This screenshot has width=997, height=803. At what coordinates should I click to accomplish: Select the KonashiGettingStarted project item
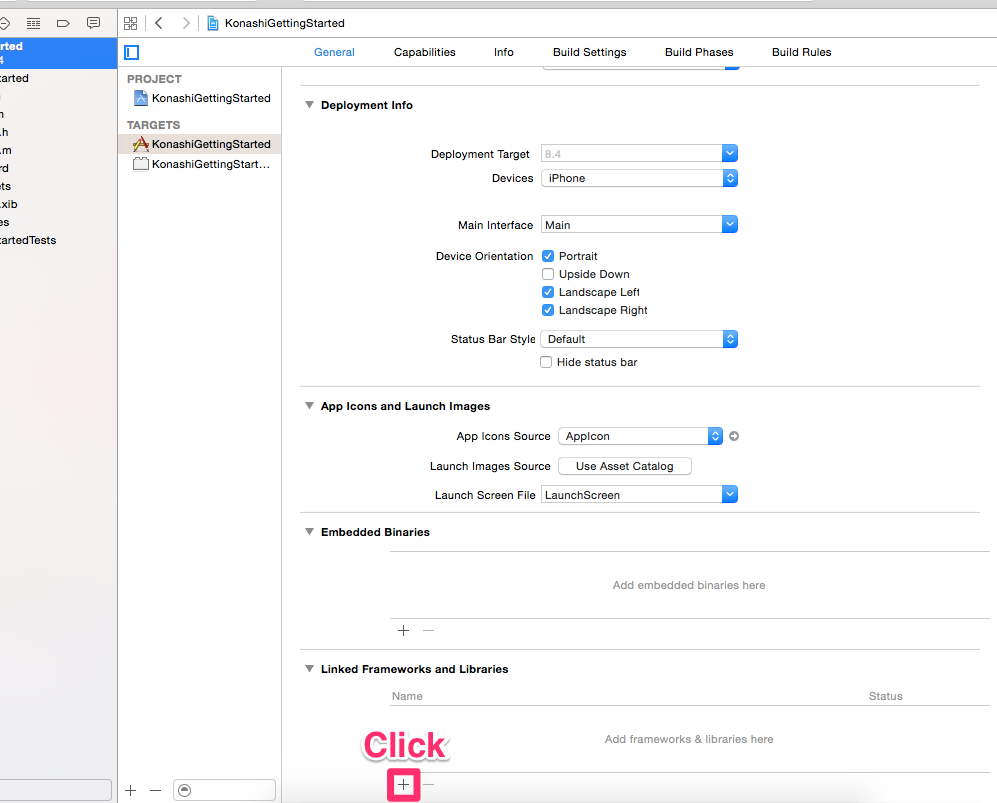210,98
